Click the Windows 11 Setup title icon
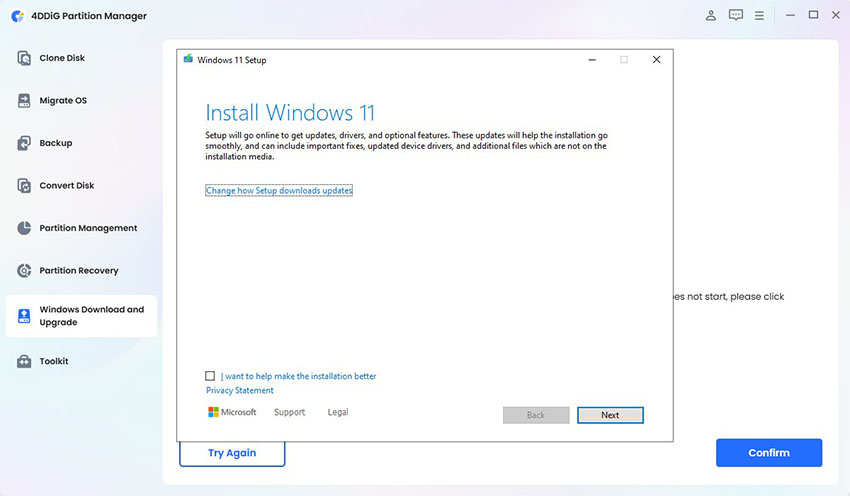Screen dimensions: 850x496 point(188,59)
